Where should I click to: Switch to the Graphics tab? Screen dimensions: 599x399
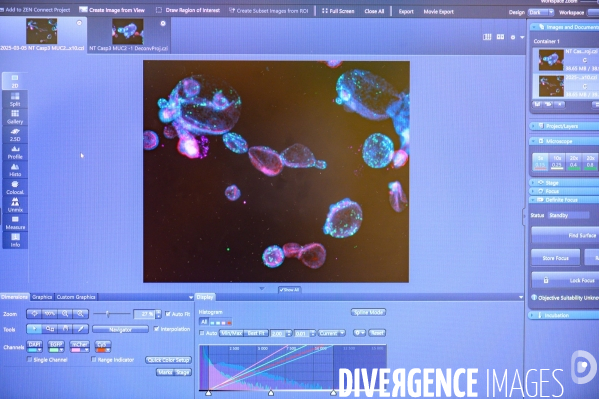[x=42, y=297]
